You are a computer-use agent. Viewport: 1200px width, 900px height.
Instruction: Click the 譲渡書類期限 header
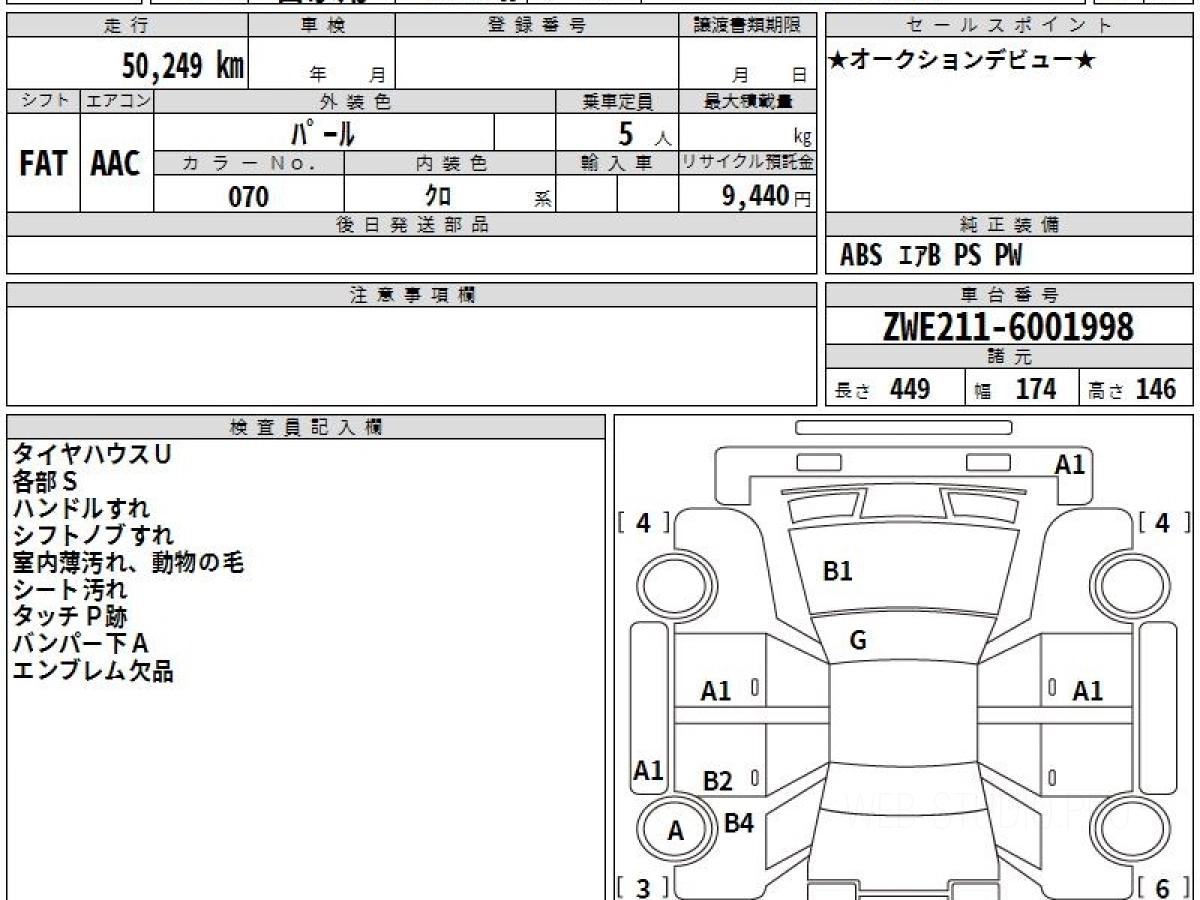748,26
